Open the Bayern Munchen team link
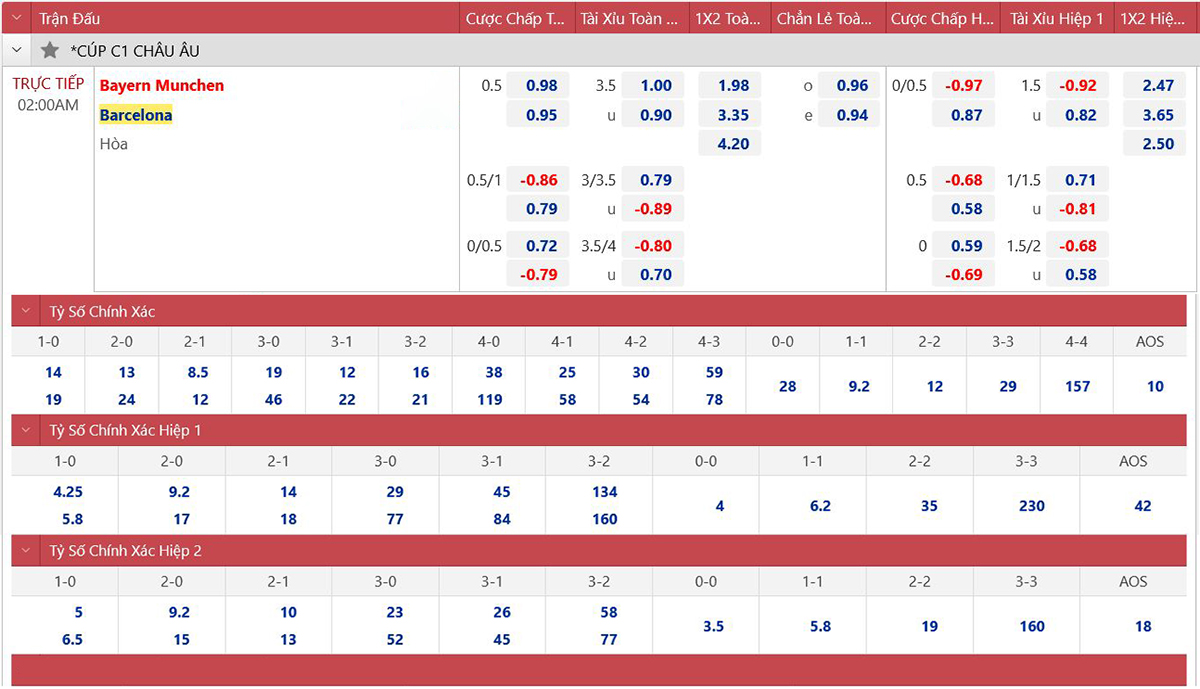The width and height of the screenshot is (1200, 689). [x=162, y=86]
